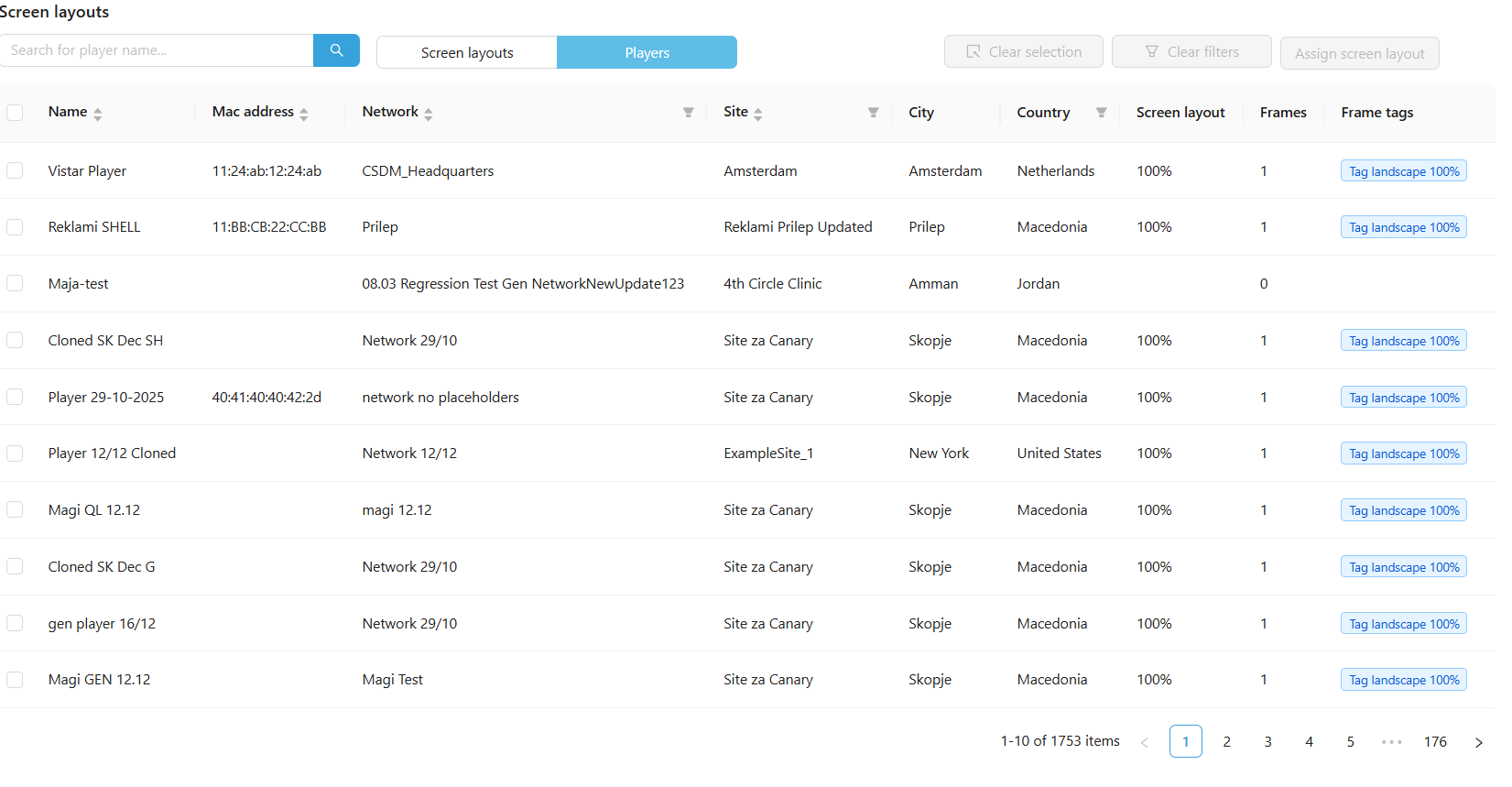Image resolution: width=1512 pixels, height=787 pixels.
Task: Sort by Mac address column arrows
Action: (x=303, y=114)
